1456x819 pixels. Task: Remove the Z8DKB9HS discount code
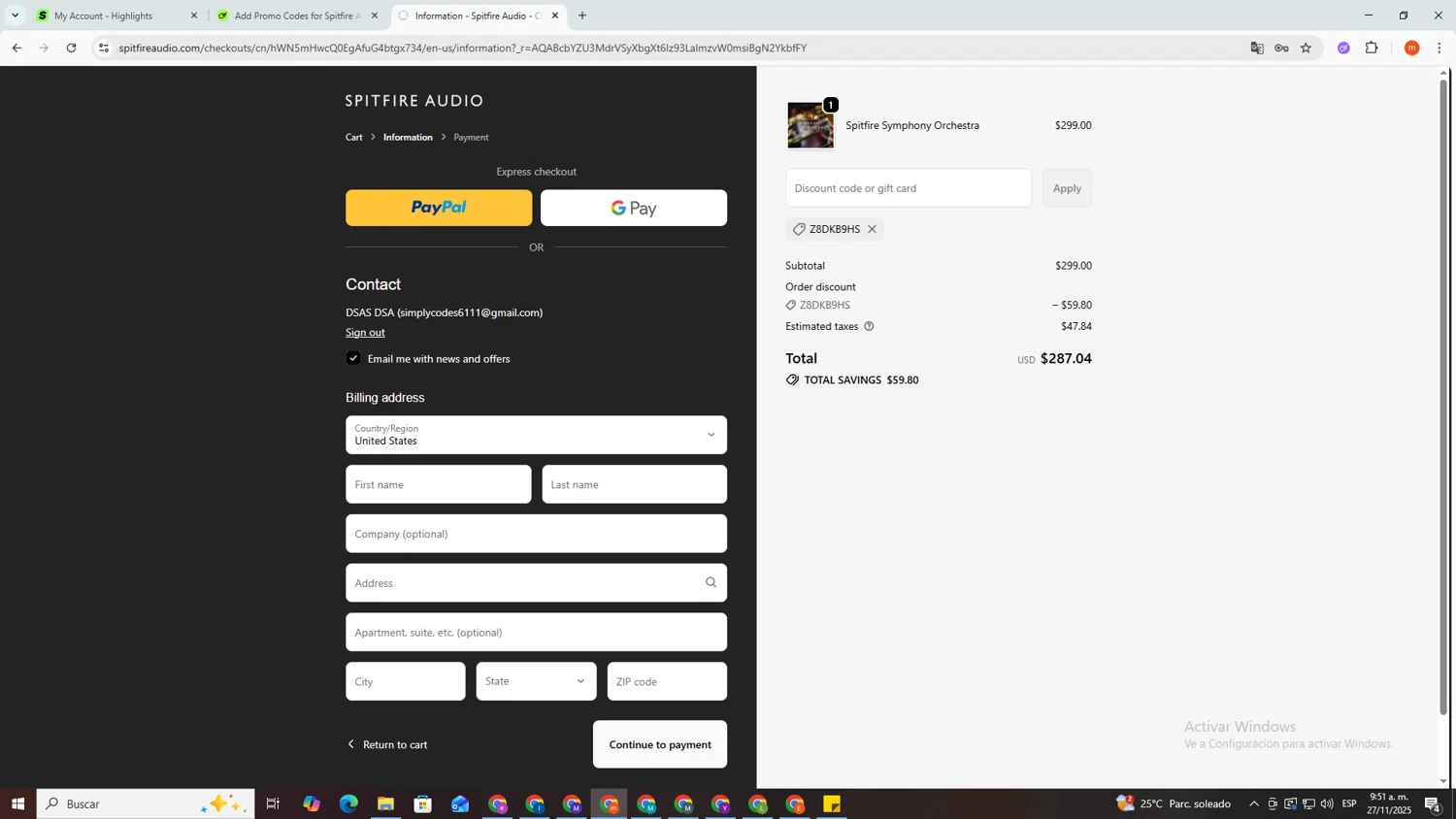(872, 229)
